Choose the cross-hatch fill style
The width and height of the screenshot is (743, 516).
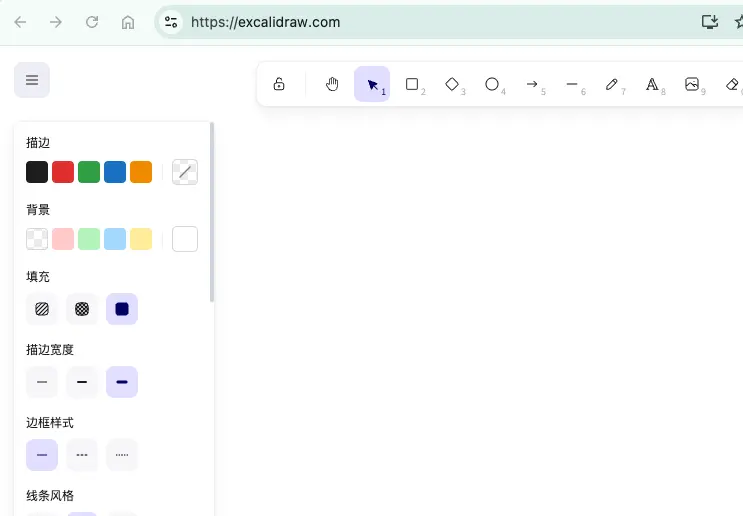(x=82, y=309)
